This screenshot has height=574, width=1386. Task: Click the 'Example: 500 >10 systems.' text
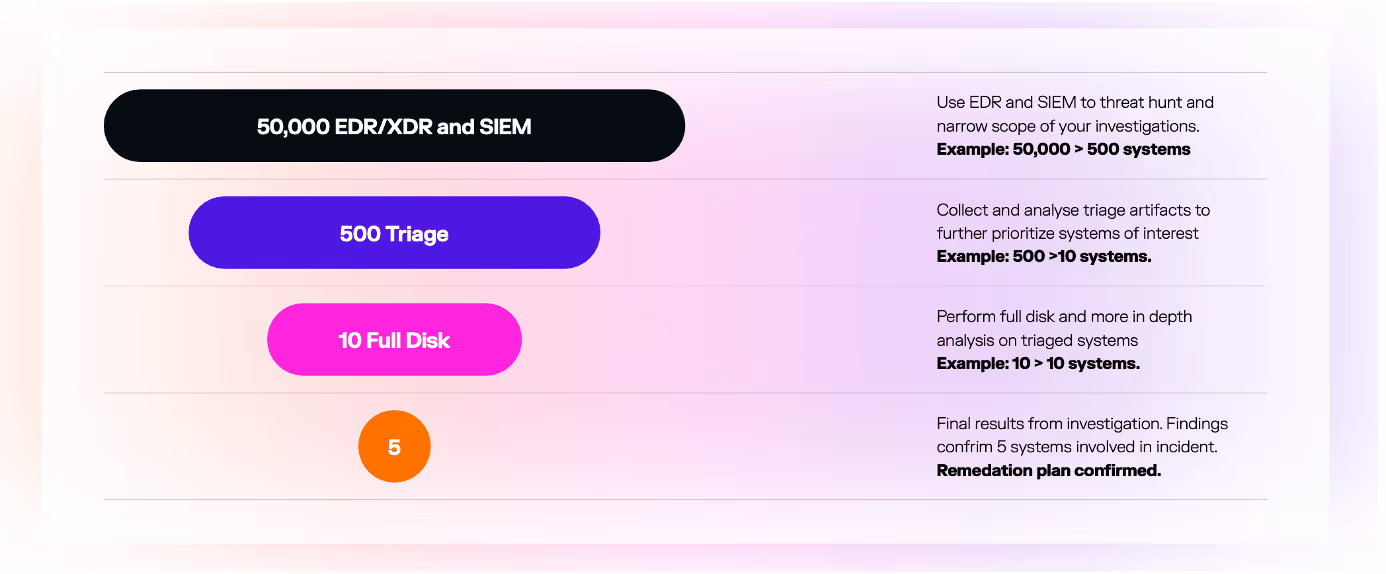(x=1044, y=257)
